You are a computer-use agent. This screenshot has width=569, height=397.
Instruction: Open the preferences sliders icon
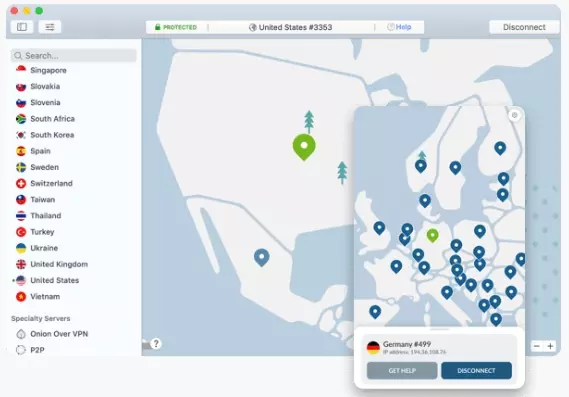(50, 27)
